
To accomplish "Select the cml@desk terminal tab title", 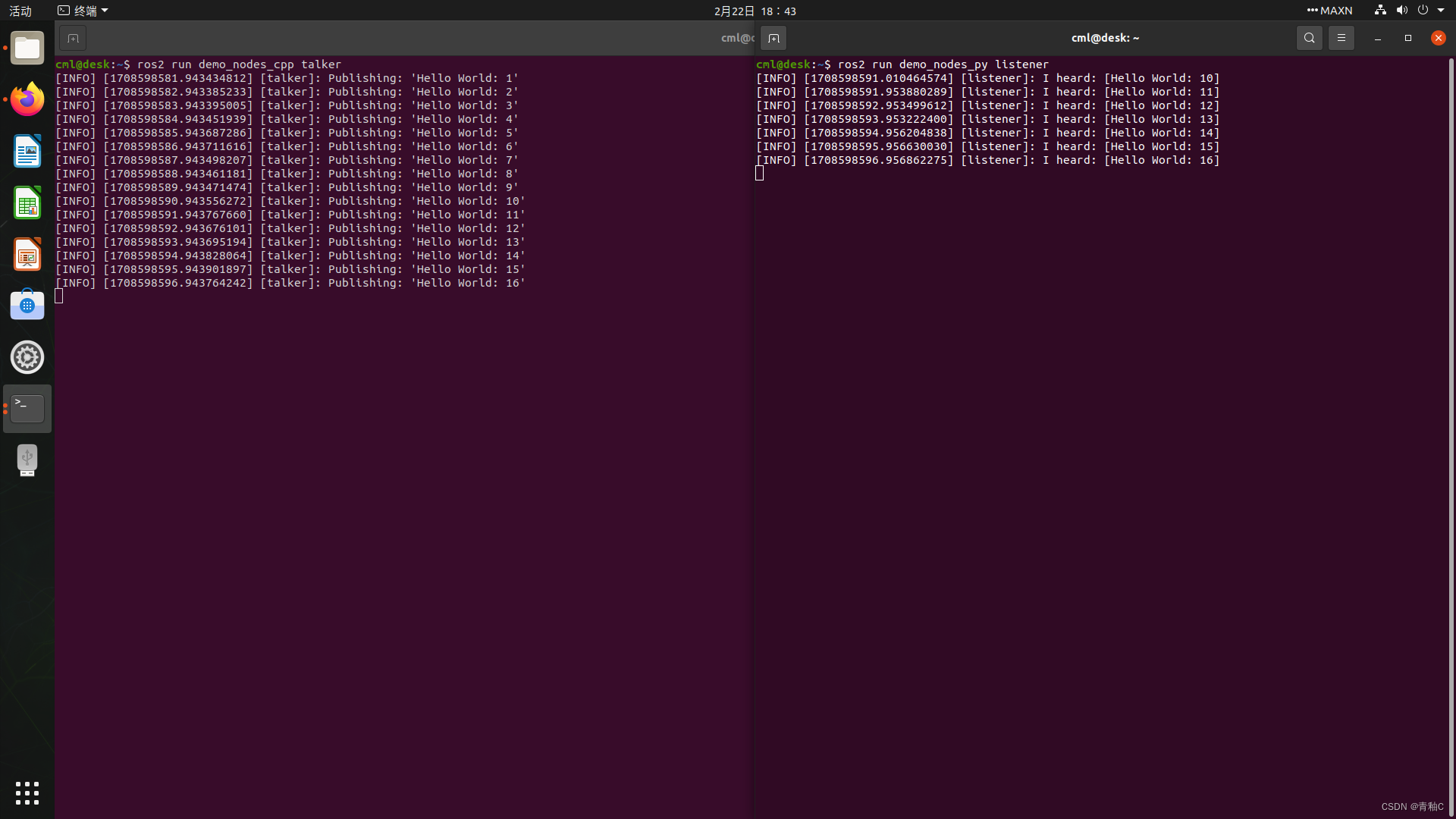I will tap(1105, 37).
